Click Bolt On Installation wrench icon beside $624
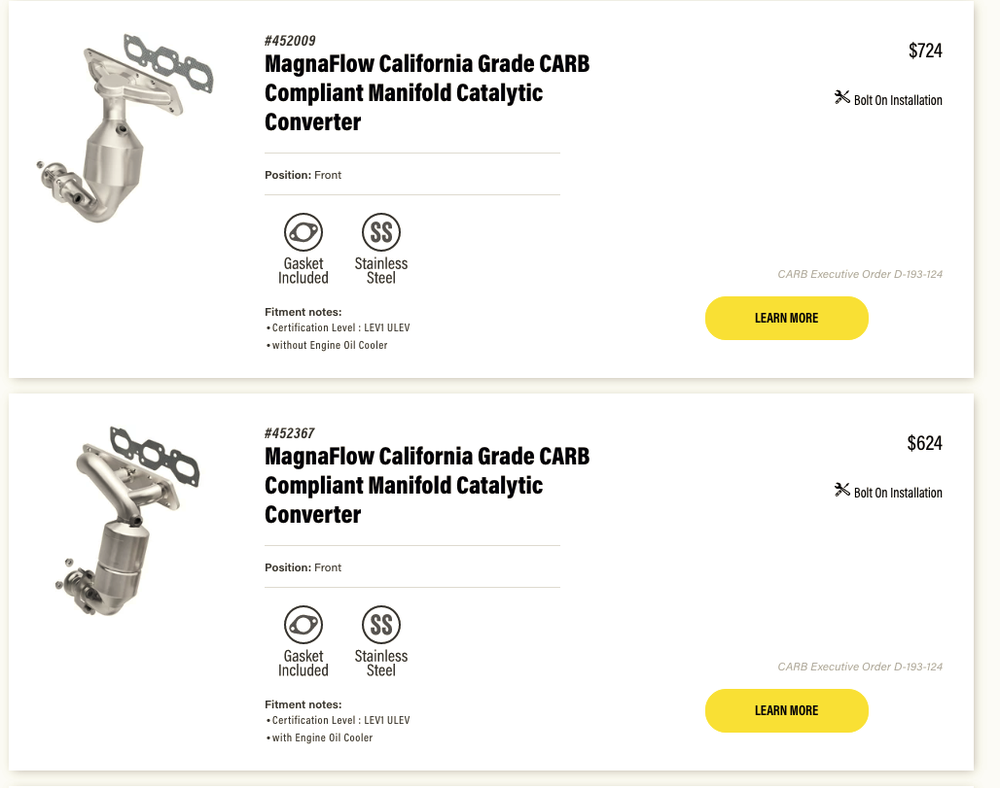Image resolution: width=1000 pixels, height=788 pixels. tap(842, 491)
